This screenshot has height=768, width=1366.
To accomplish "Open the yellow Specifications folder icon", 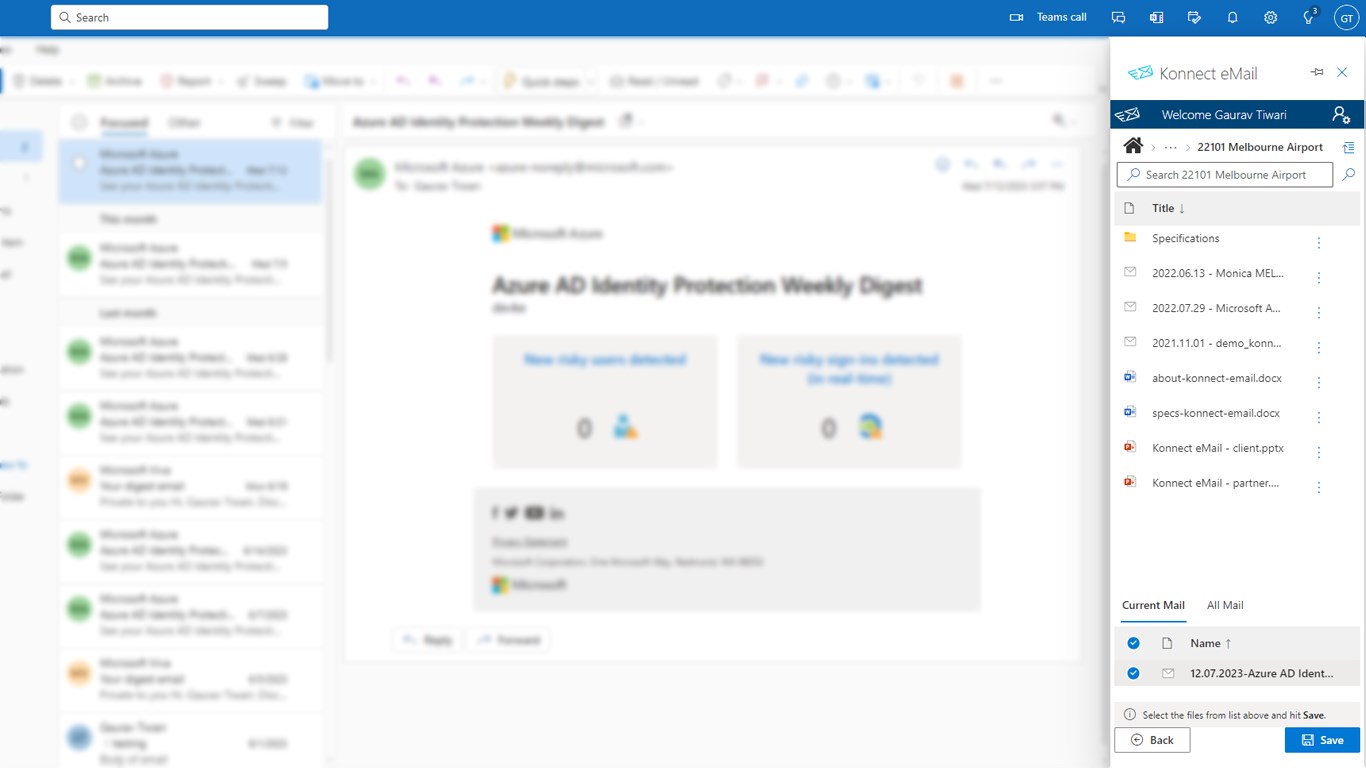I will pos(1130,238).
